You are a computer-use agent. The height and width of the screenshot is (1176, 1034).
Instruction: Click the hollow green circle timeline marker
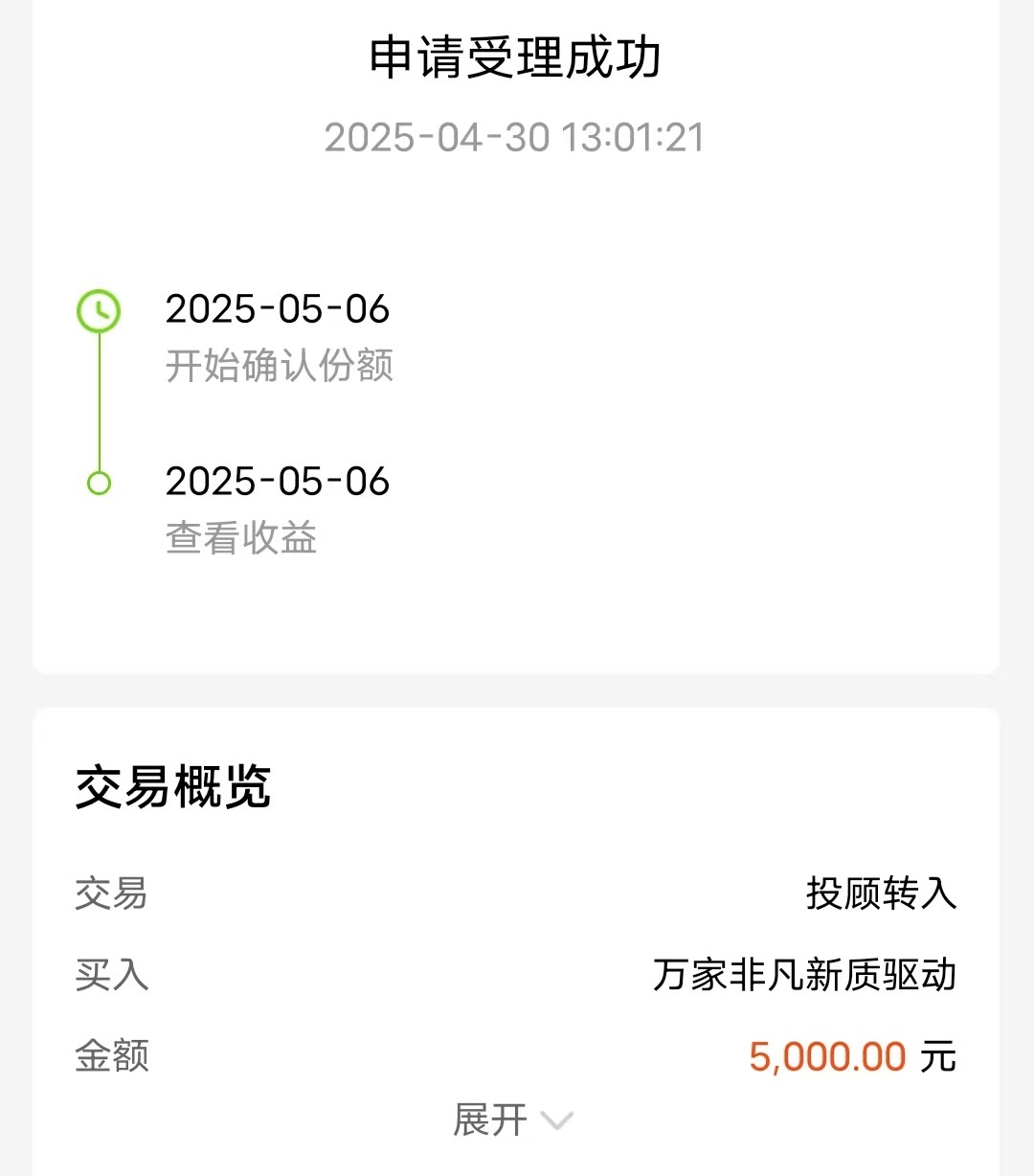(x=99, y=483)
